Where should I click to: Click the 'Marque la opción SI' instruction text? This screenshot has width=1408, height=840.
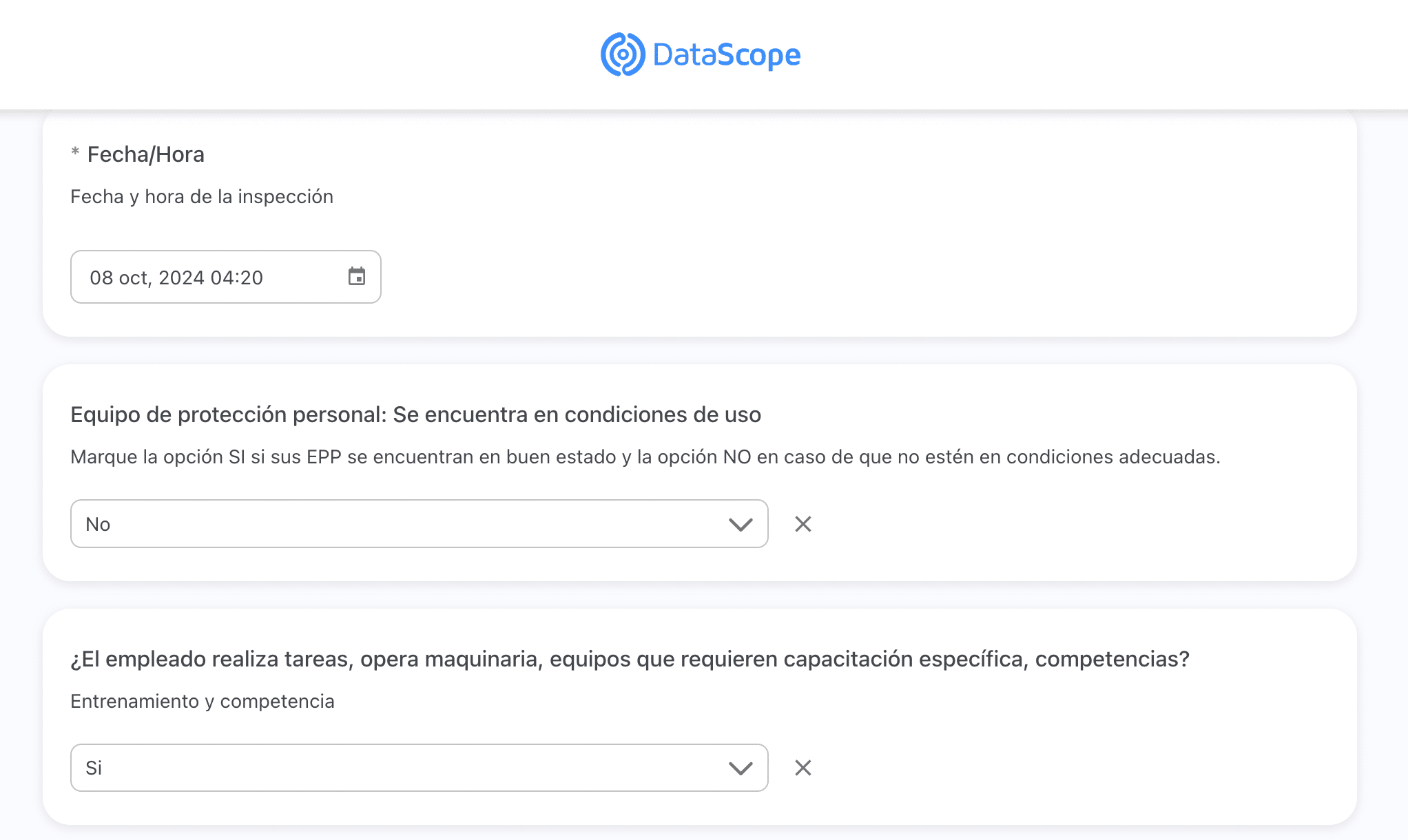click(x=645, y=457)
